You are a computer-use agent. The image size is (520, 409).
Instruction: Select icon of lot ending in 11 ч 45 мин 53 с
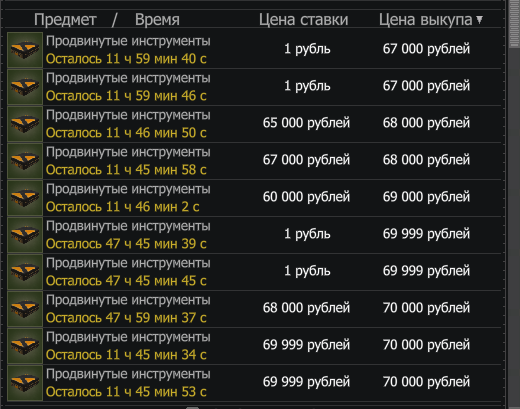pyautogui.click(x=25, y=383)
